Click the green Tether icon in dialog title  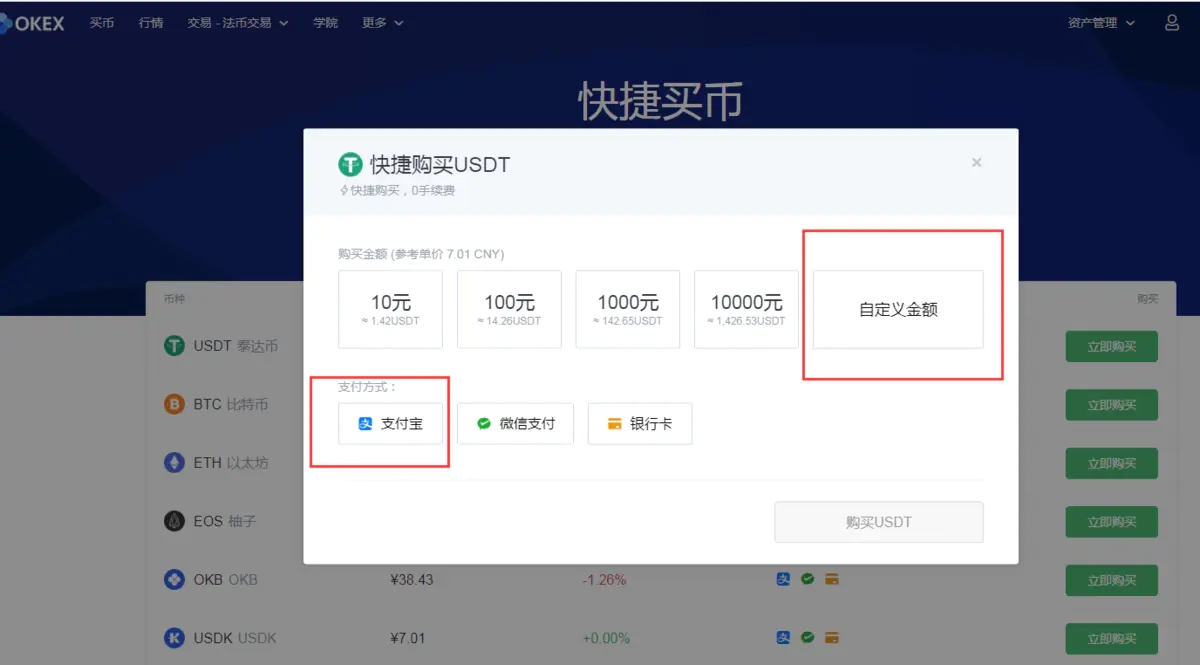[350, 164]
